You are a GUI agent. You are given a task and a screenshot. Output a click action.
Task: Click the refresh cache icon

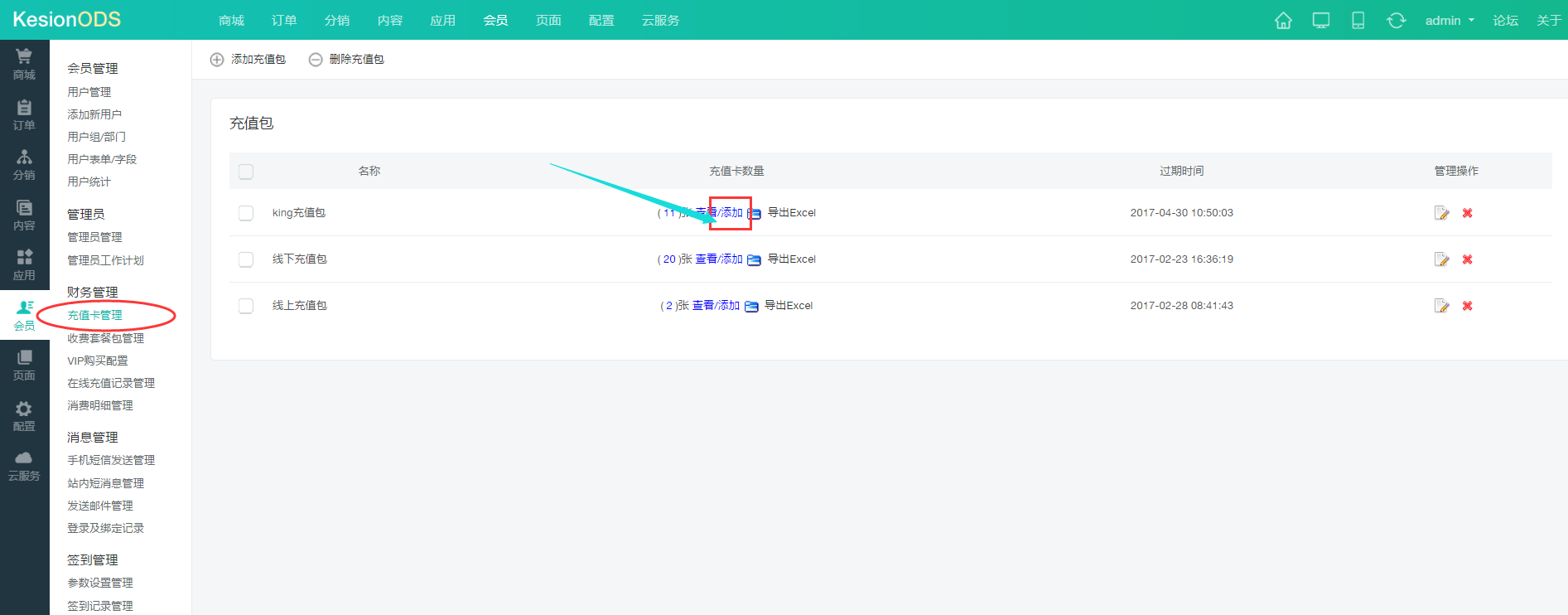1397,21
